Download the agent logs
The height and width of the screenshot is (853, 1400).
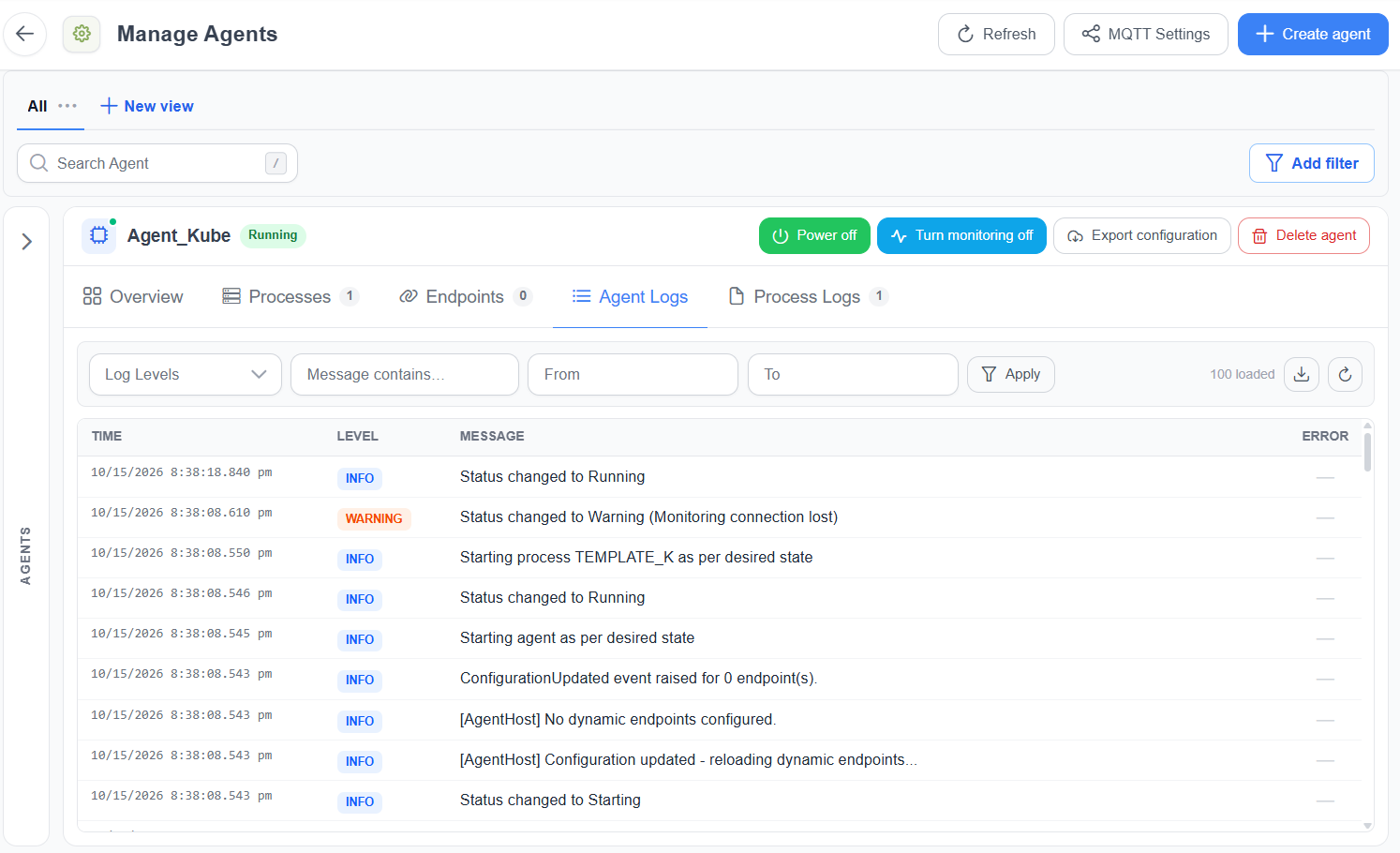pos(1302,374)
